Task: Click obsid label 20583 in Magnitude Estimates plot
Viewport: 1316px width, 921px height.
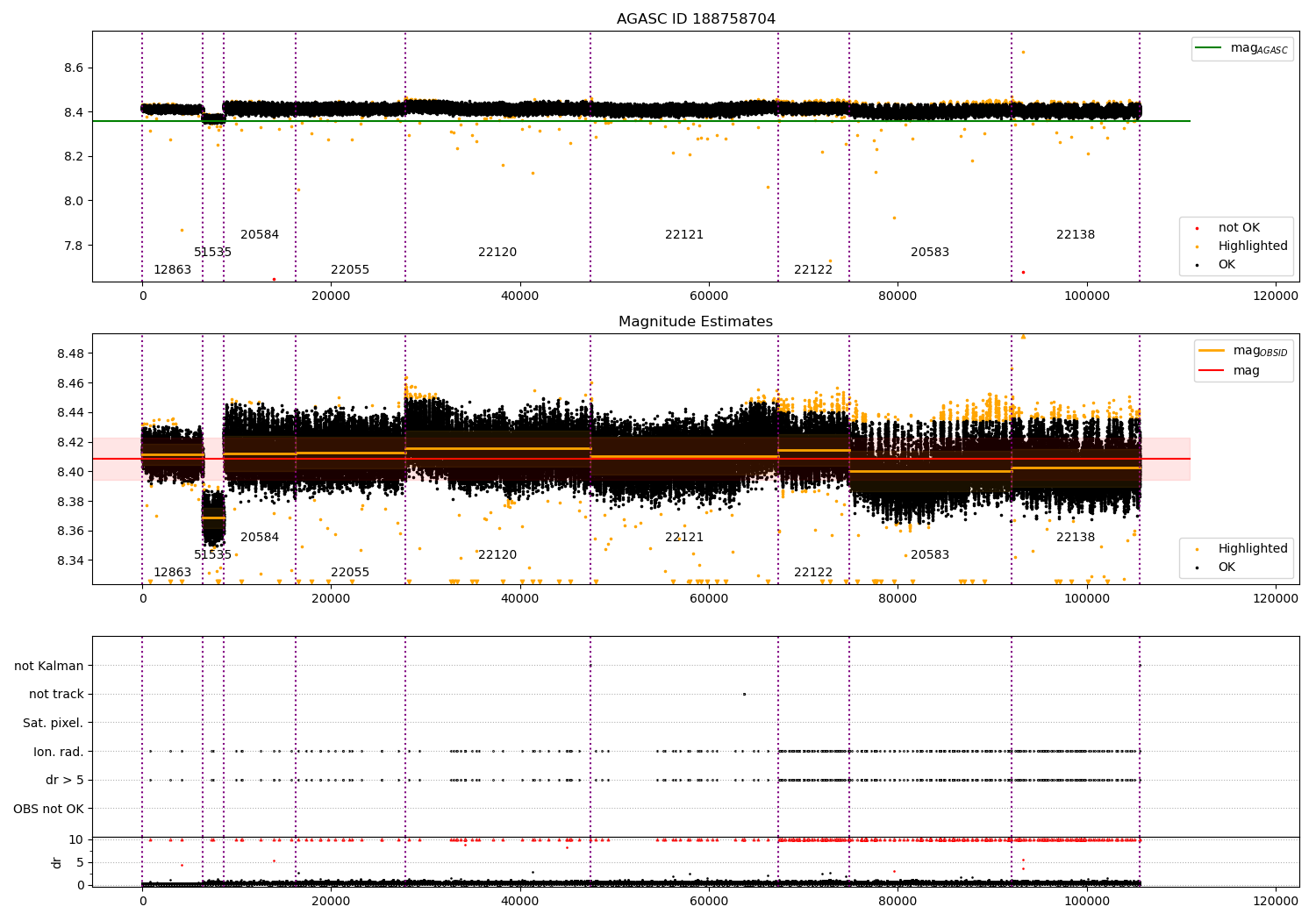Action: [x=930, y=555]
